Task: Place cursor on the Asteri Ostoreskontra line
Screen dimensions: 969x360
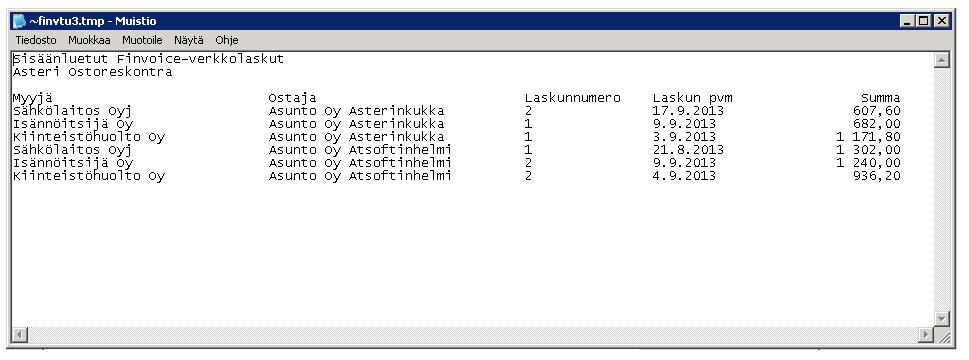Action: [93, 72]
